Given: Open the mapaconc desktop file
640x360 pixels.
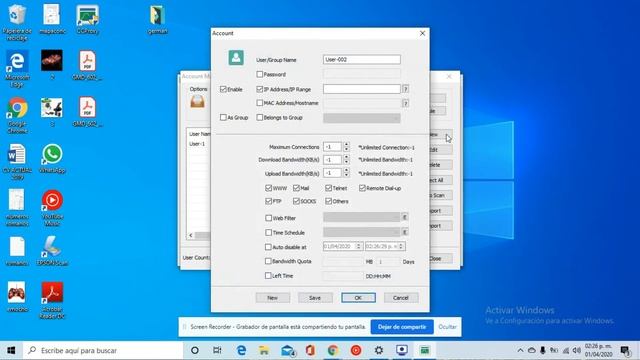Looking at the screenshot, I should (52, 19).
